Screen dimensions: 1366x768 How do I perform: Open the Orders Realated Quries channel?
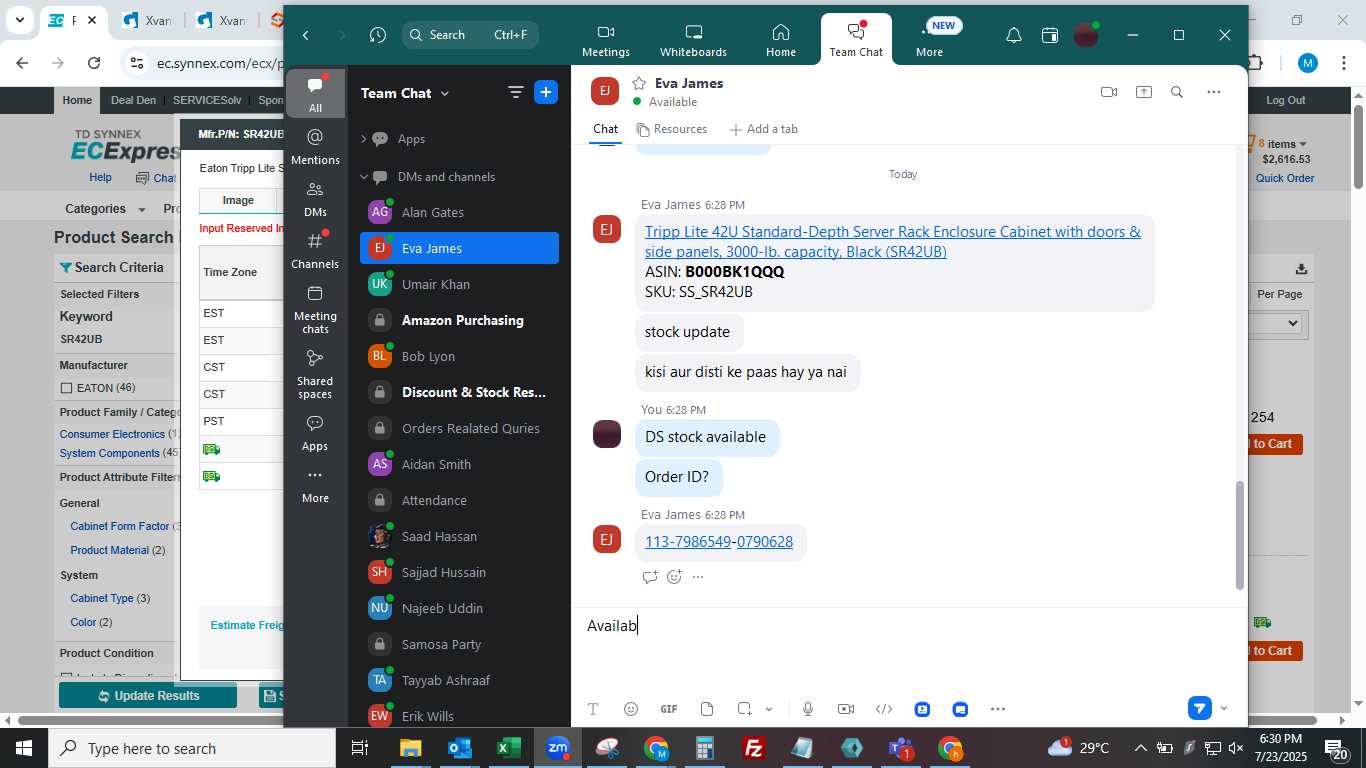tap(459, 428)
